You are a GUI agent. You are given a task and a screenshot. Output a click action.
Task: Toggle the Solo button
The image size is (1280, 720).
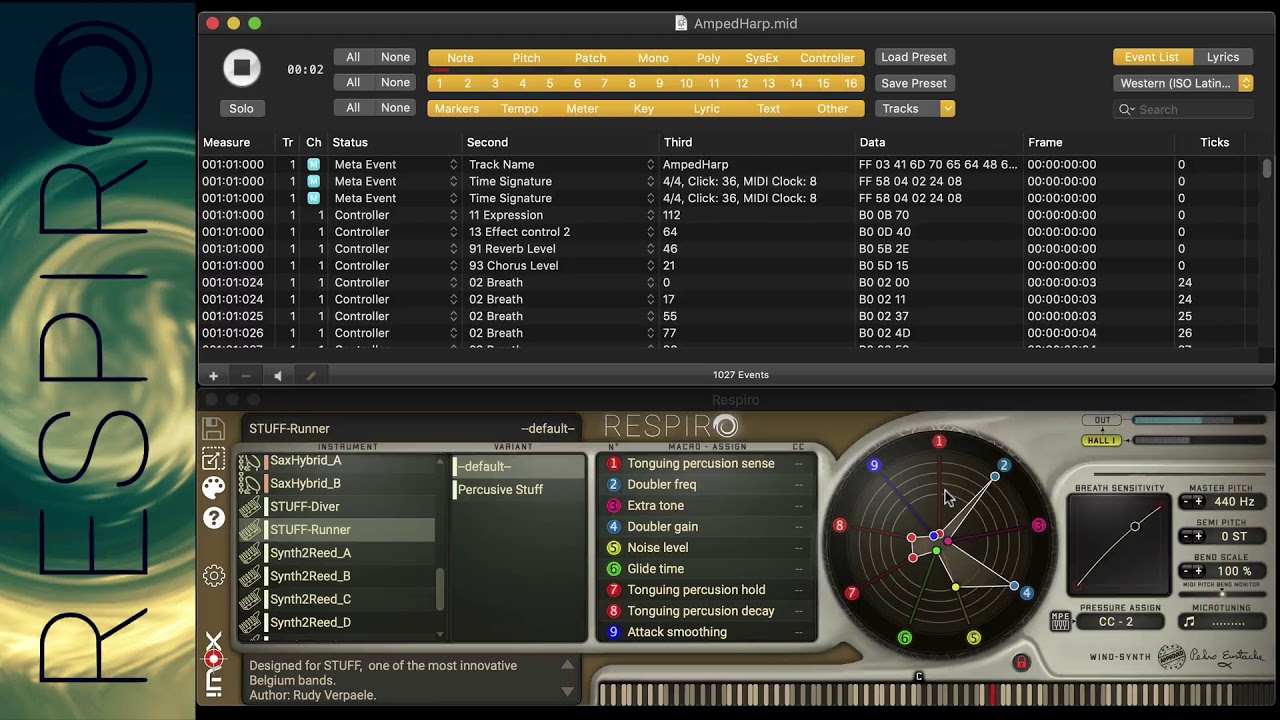[241, 108]
